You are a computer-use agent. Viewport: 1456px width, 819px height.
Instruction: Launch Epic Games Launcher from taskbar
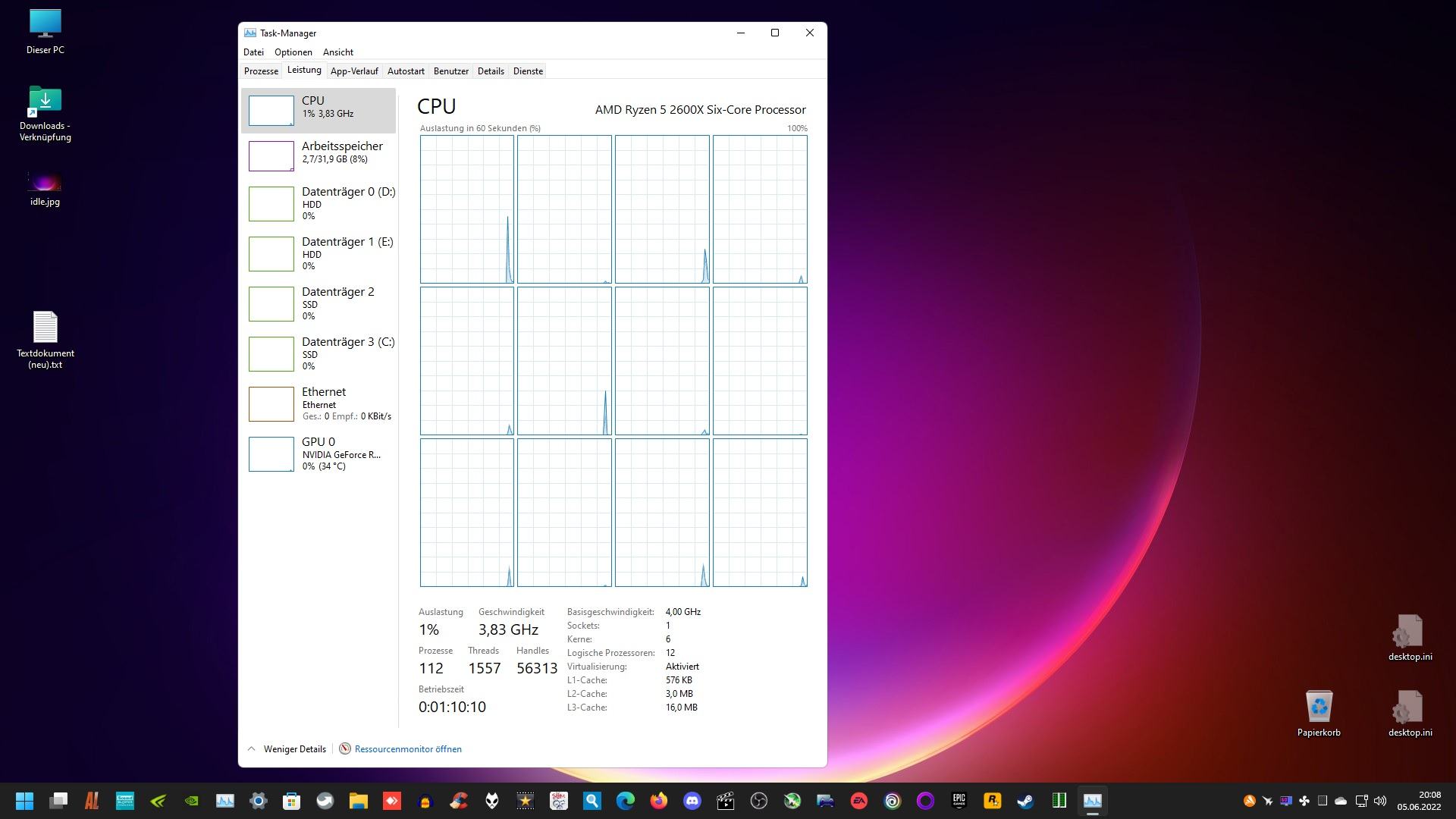point(959,801)
